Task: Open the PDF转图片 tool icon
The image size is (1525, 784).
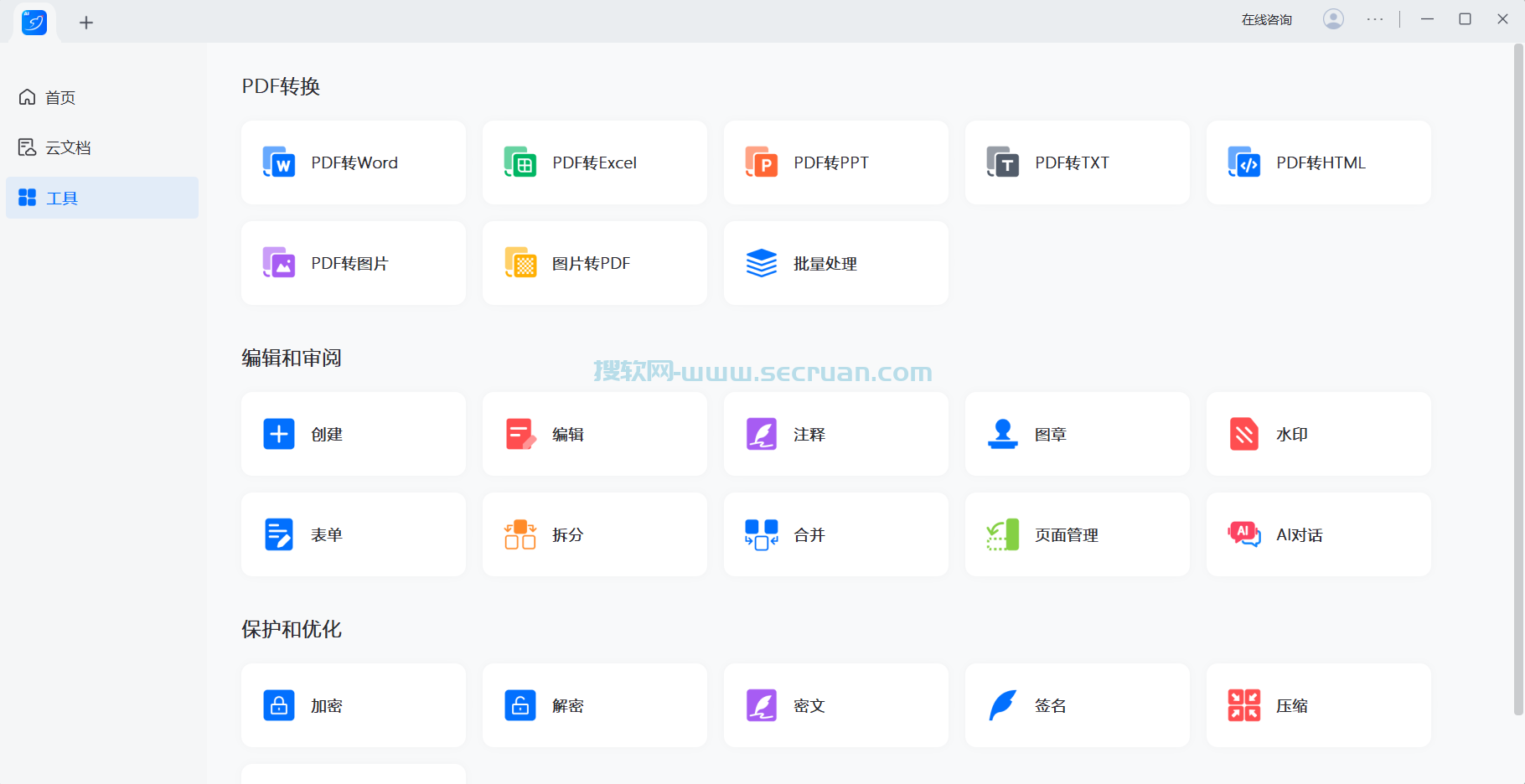Action: (278, 263)
